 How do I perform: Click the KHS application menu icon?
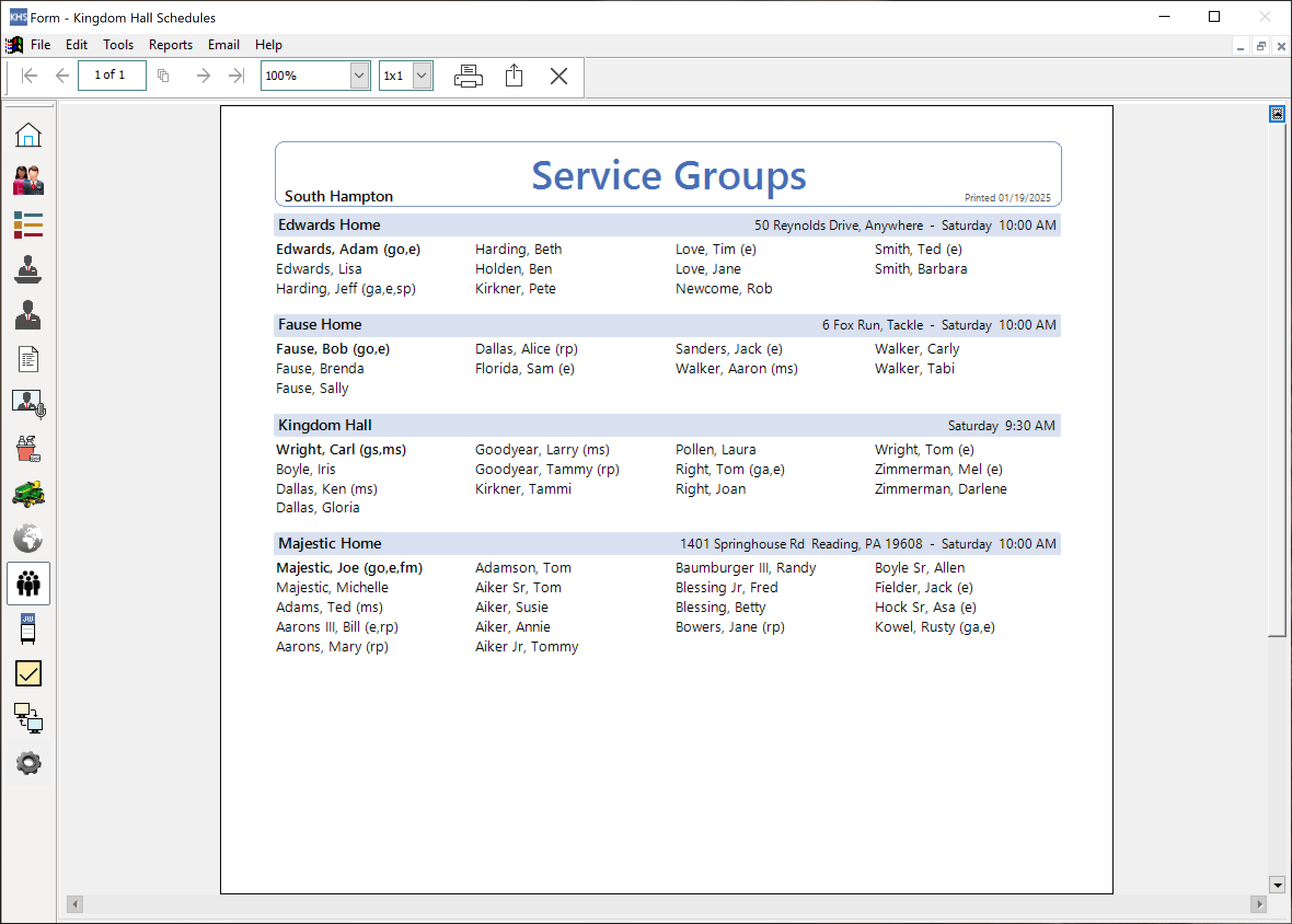coord(14,44)
